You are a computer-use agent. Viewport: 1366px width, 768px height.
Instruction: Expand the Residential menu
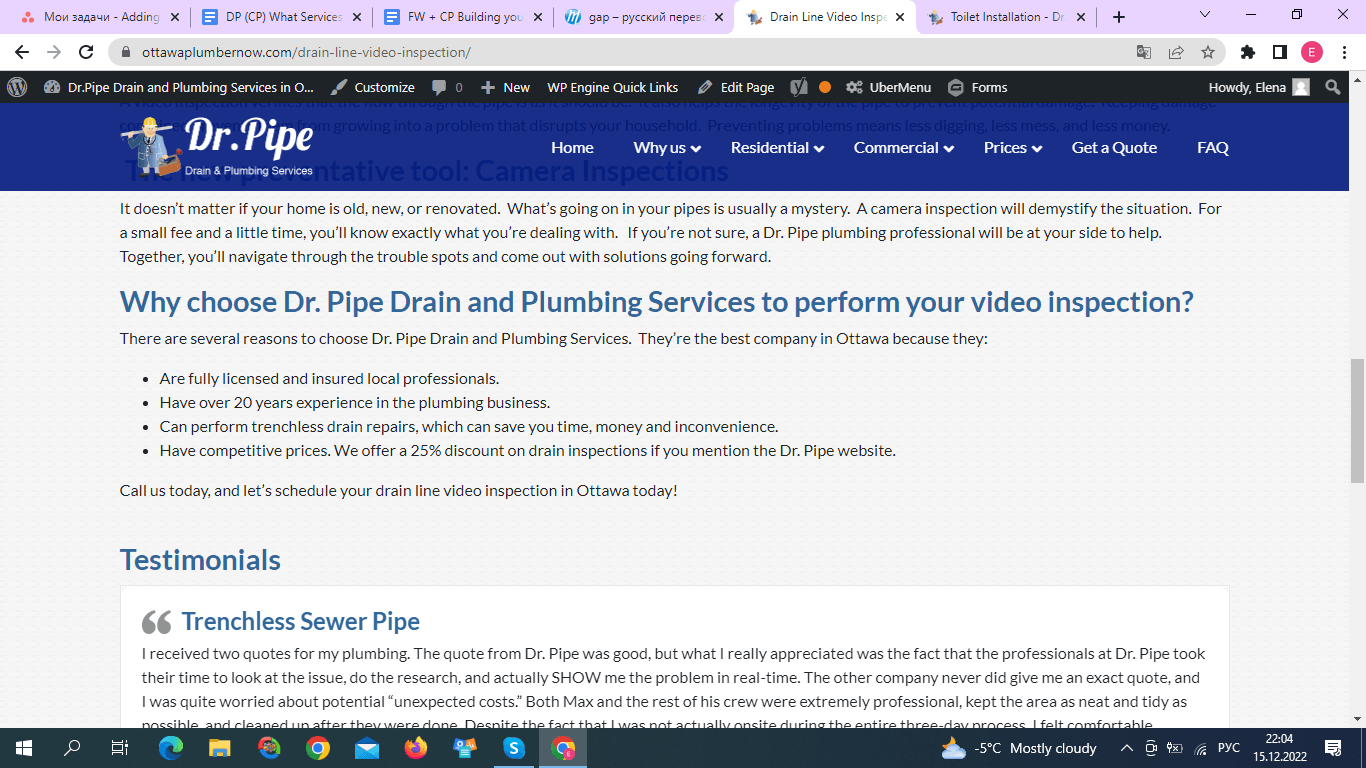coord(777,147)
